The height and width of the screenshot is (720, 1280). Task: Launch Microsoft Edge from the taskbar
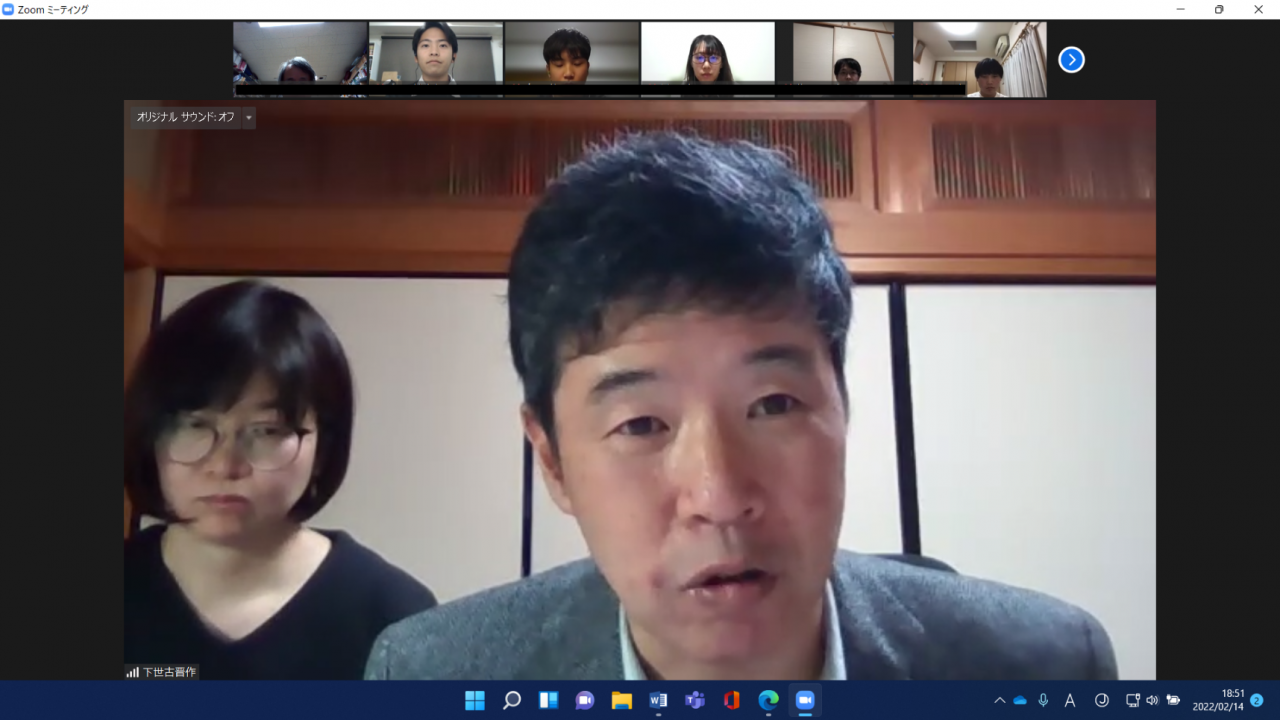click(x=768, y=700)
